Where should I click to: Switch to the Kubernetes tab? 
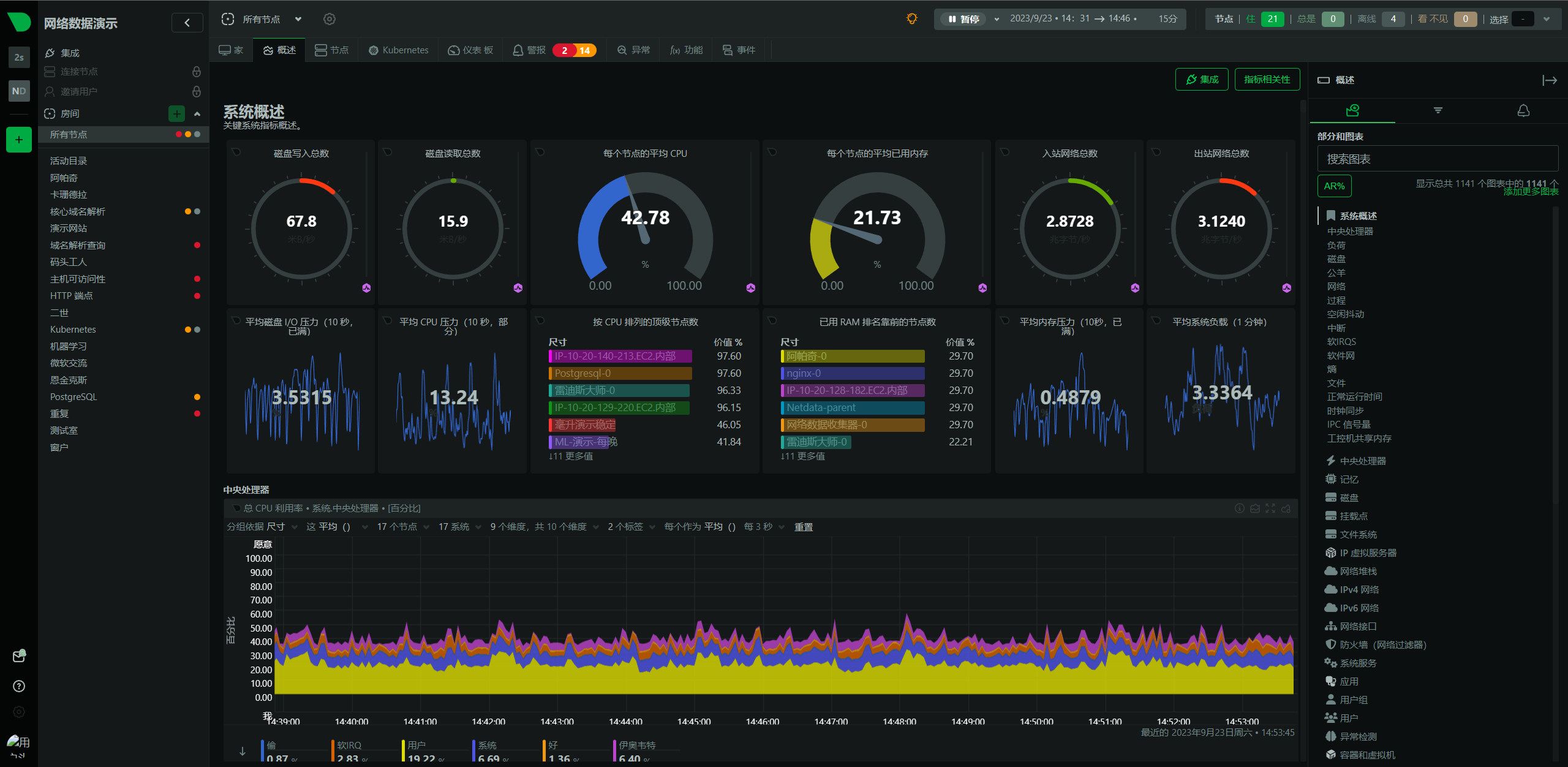pos(398,50)
